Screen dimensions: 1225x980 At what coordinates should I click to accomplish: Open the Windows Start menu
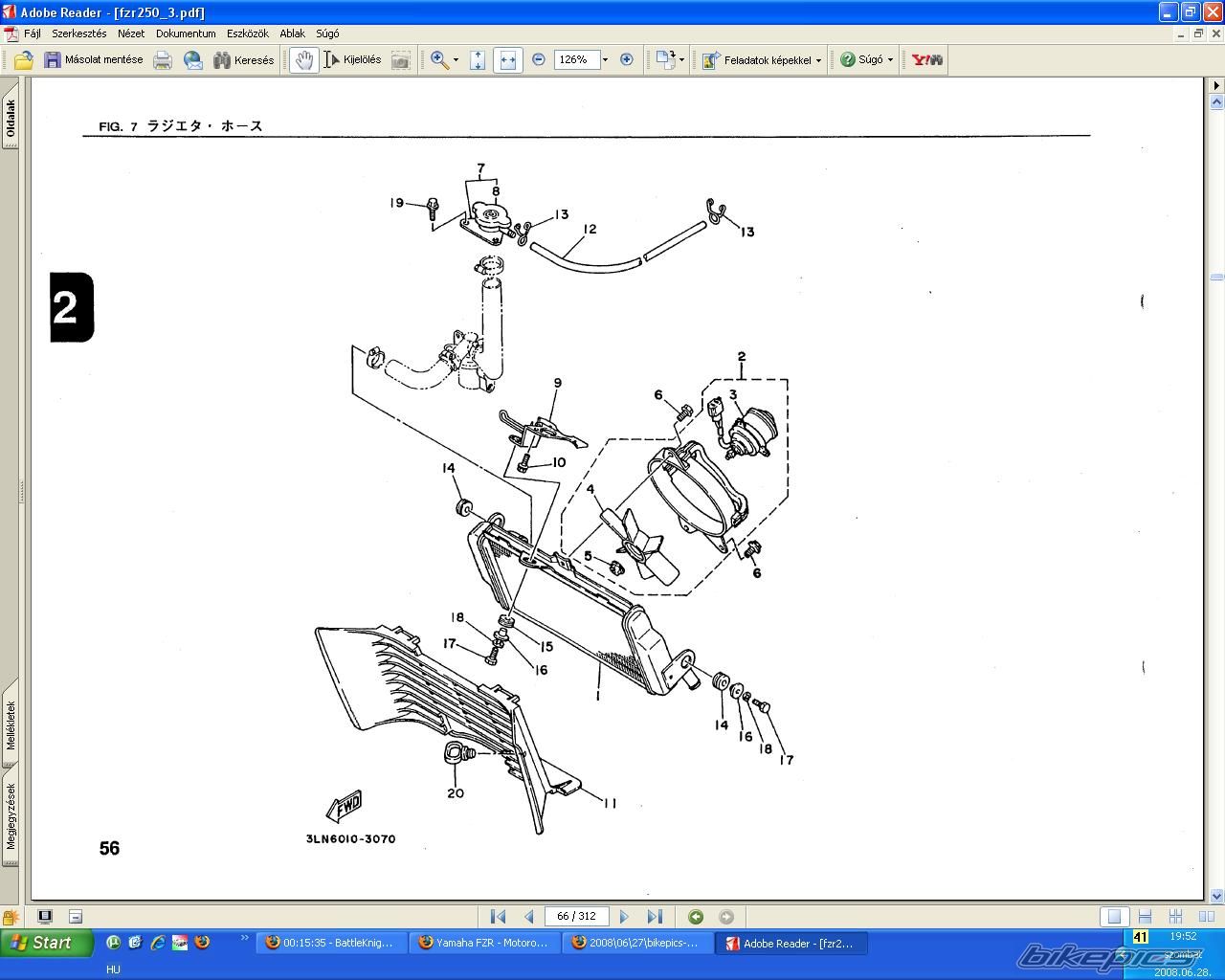click(x=47, y=943)
